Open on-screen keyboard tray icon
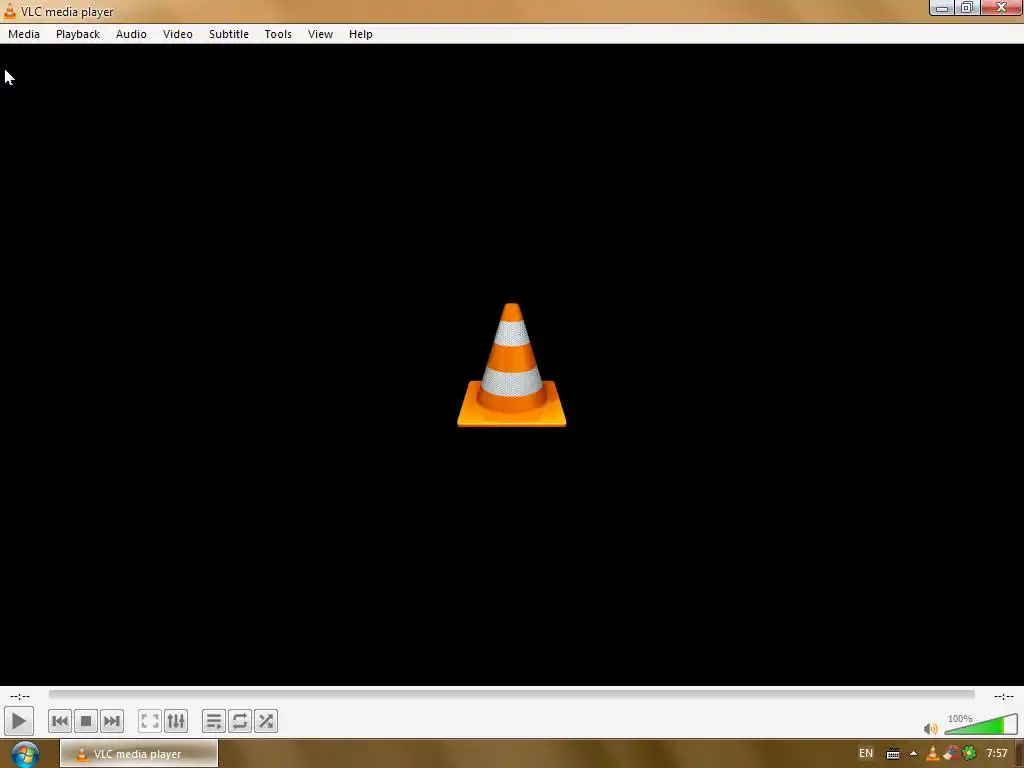1024x768 pixels. [893, 754]
